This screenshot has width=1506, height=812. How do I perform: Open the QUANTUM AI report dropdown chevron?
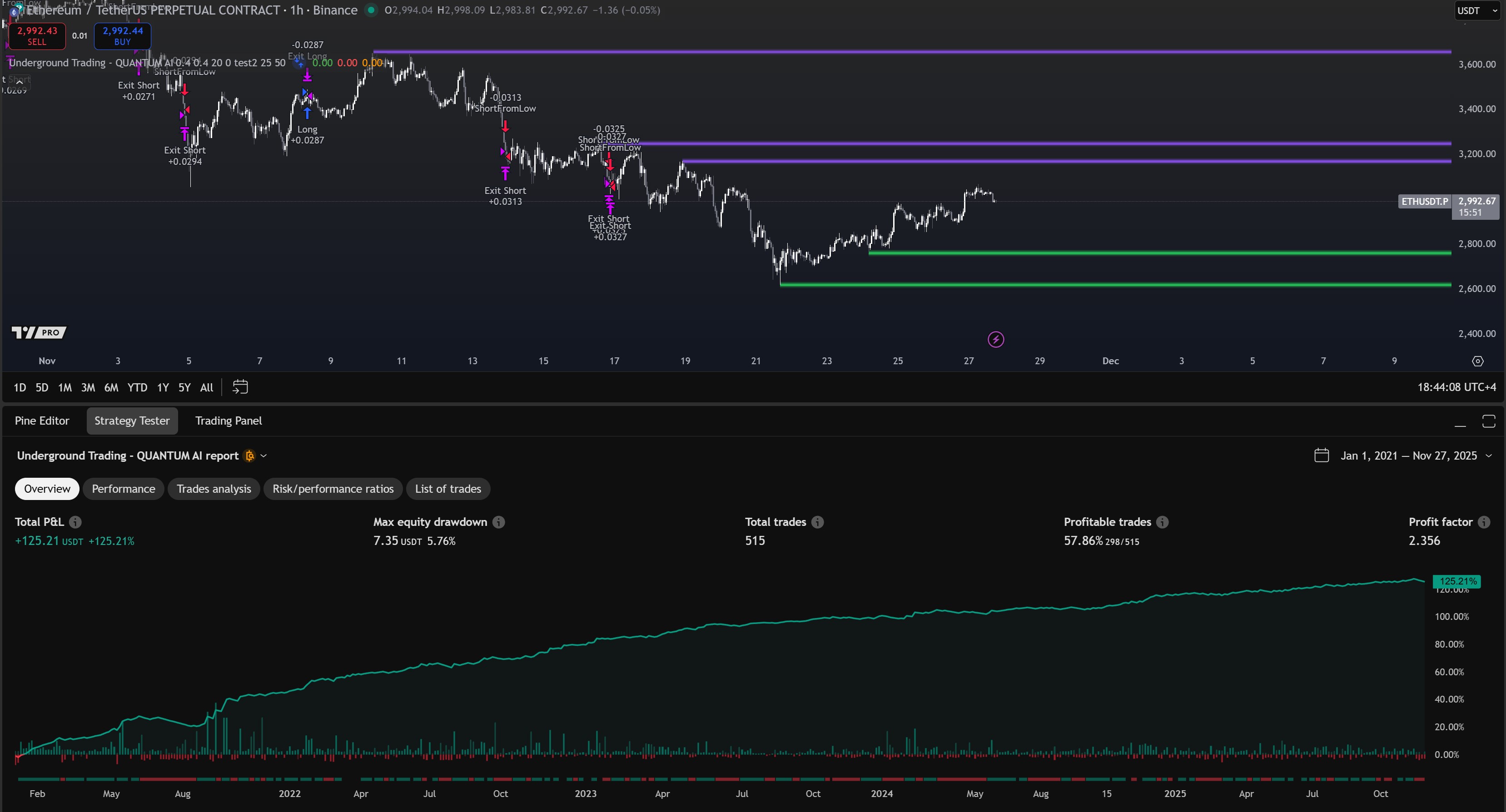(x=263, y=456)
